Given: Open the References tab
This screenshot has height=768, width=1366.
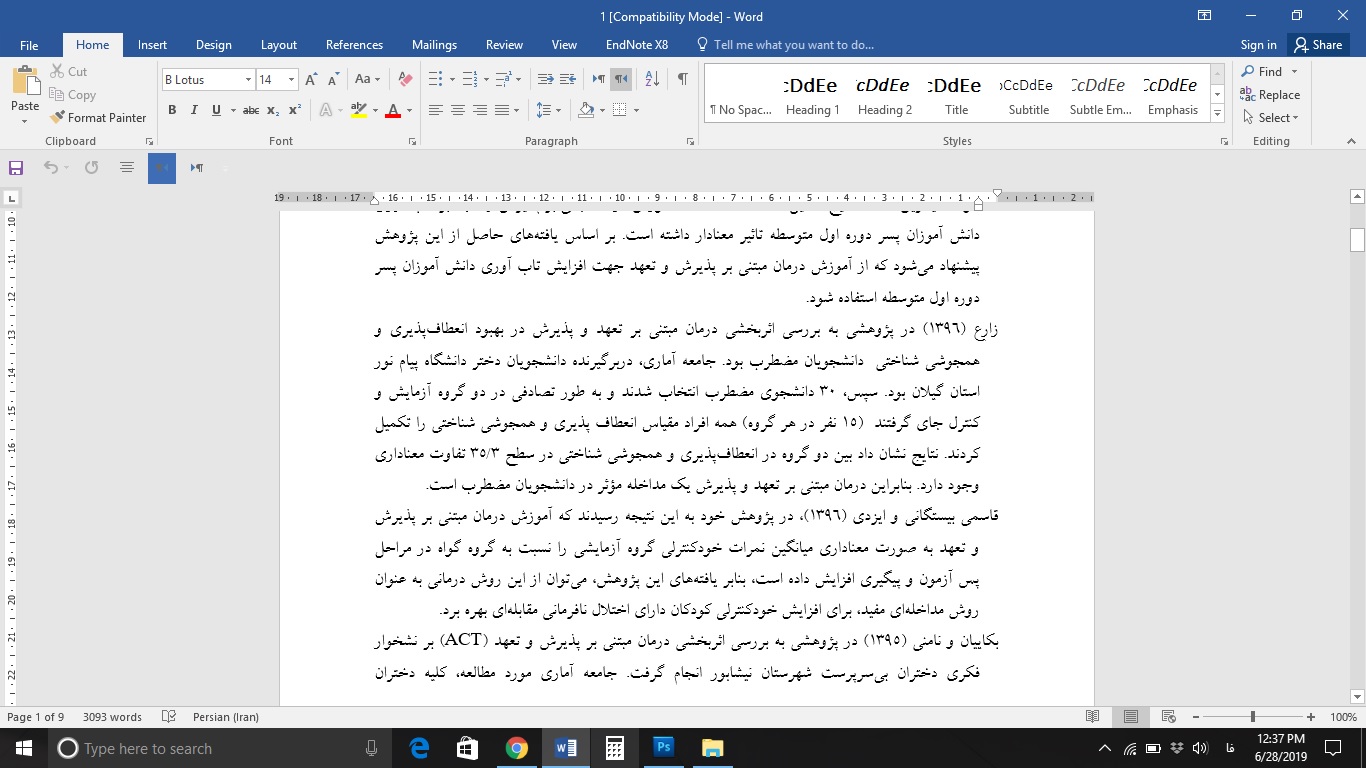Looking at the screenshot, I should tap(354, 45).
